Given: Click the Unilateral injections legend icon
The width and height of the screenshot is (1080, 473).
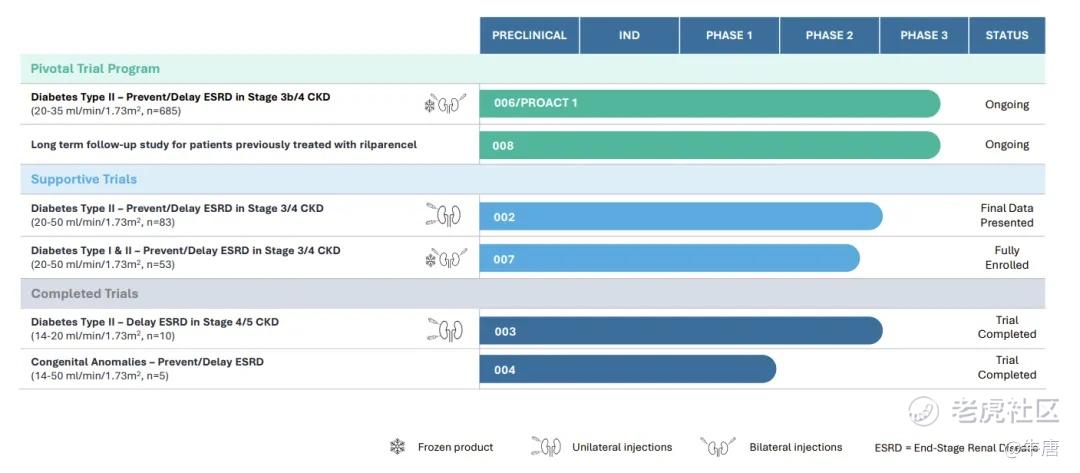Looking at the screenshot, I should coord(546,447).
